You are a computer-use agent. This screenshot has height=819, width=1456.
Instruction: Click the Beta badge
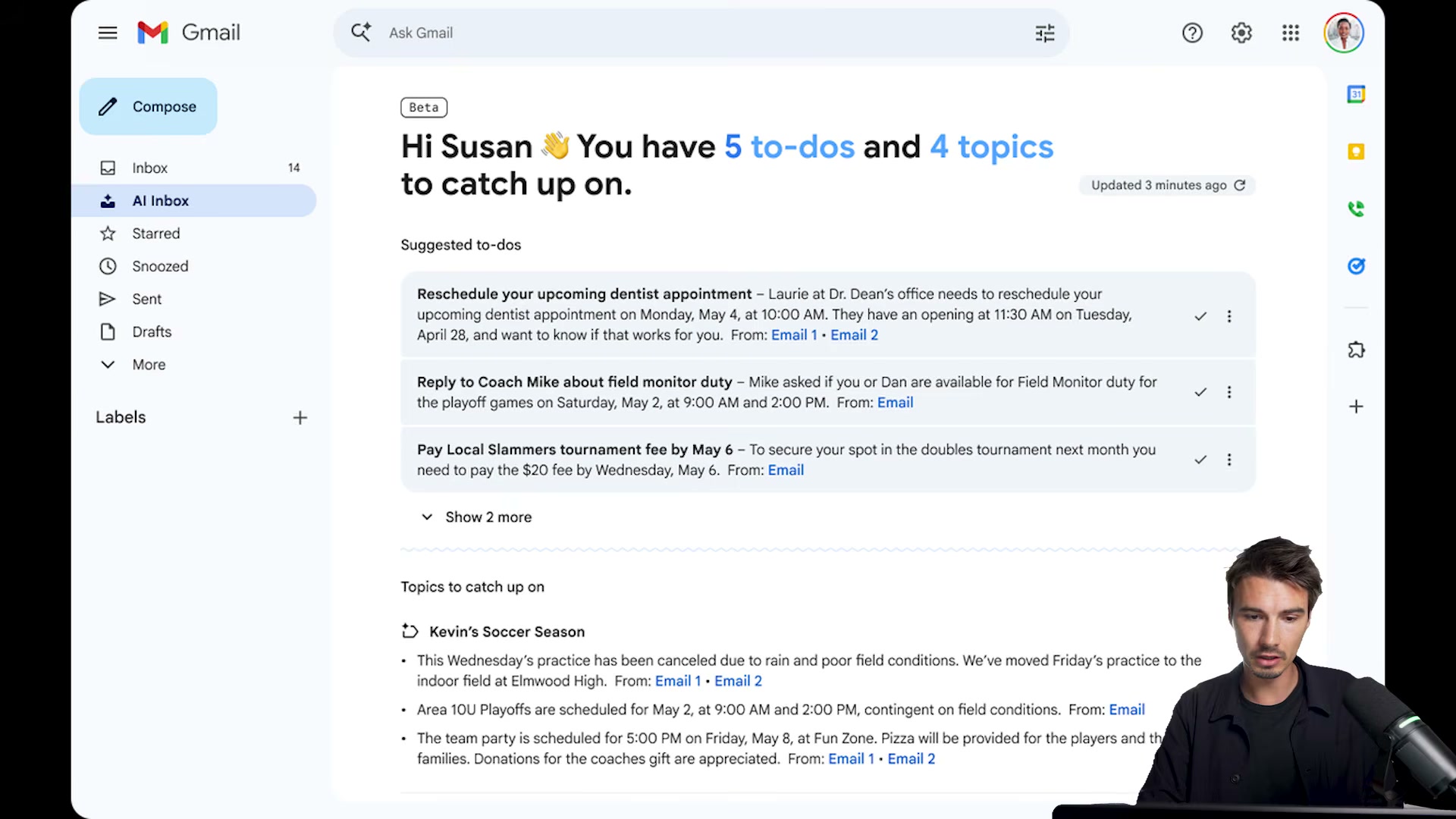point(424,108)
